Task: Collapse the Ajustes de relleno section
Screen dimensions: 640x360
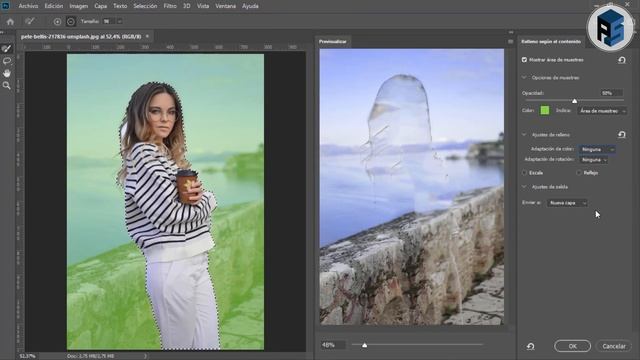Action: 524,134
